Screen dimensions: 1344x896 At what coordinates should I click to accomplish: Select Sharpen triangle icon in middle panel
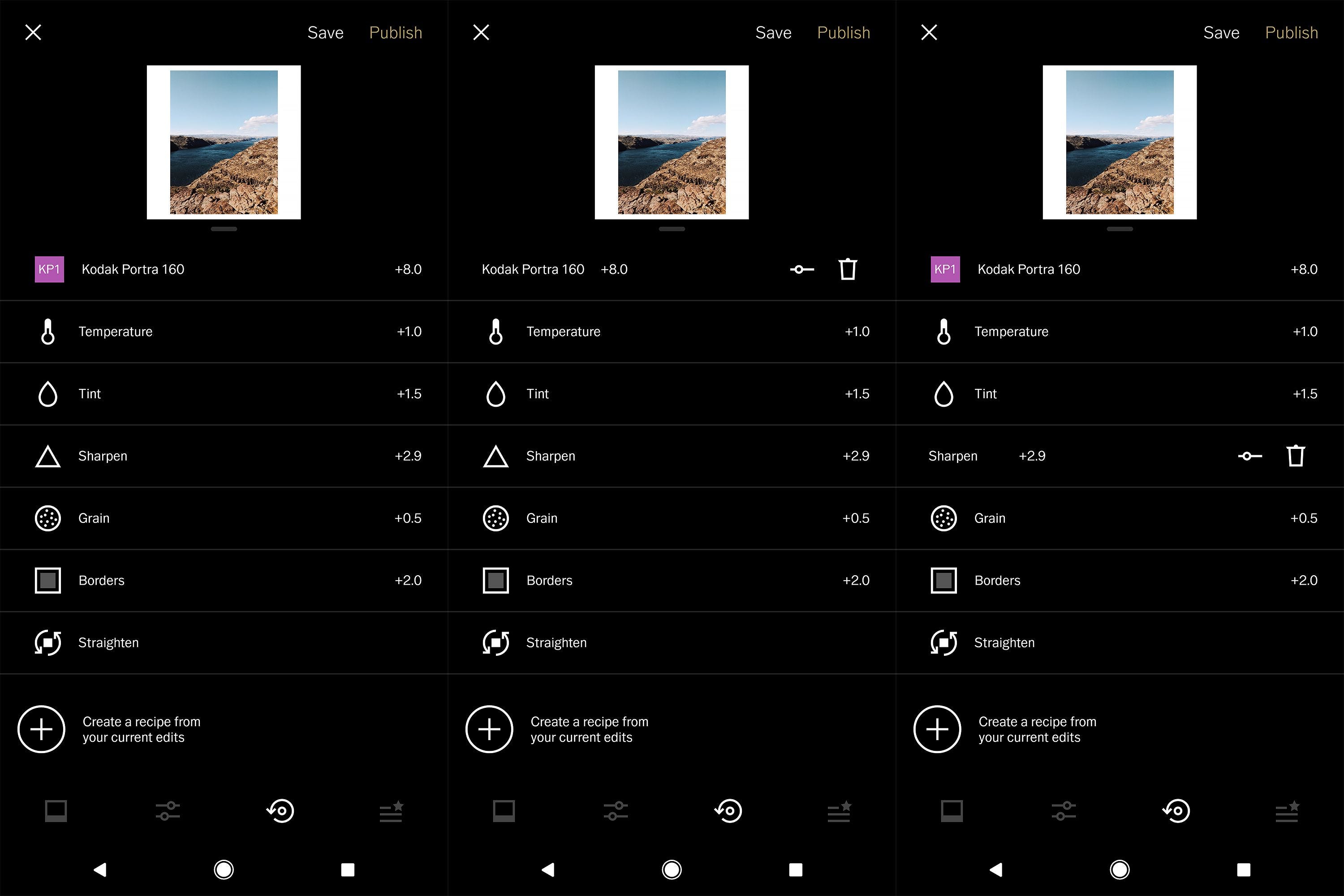[496, 456]
